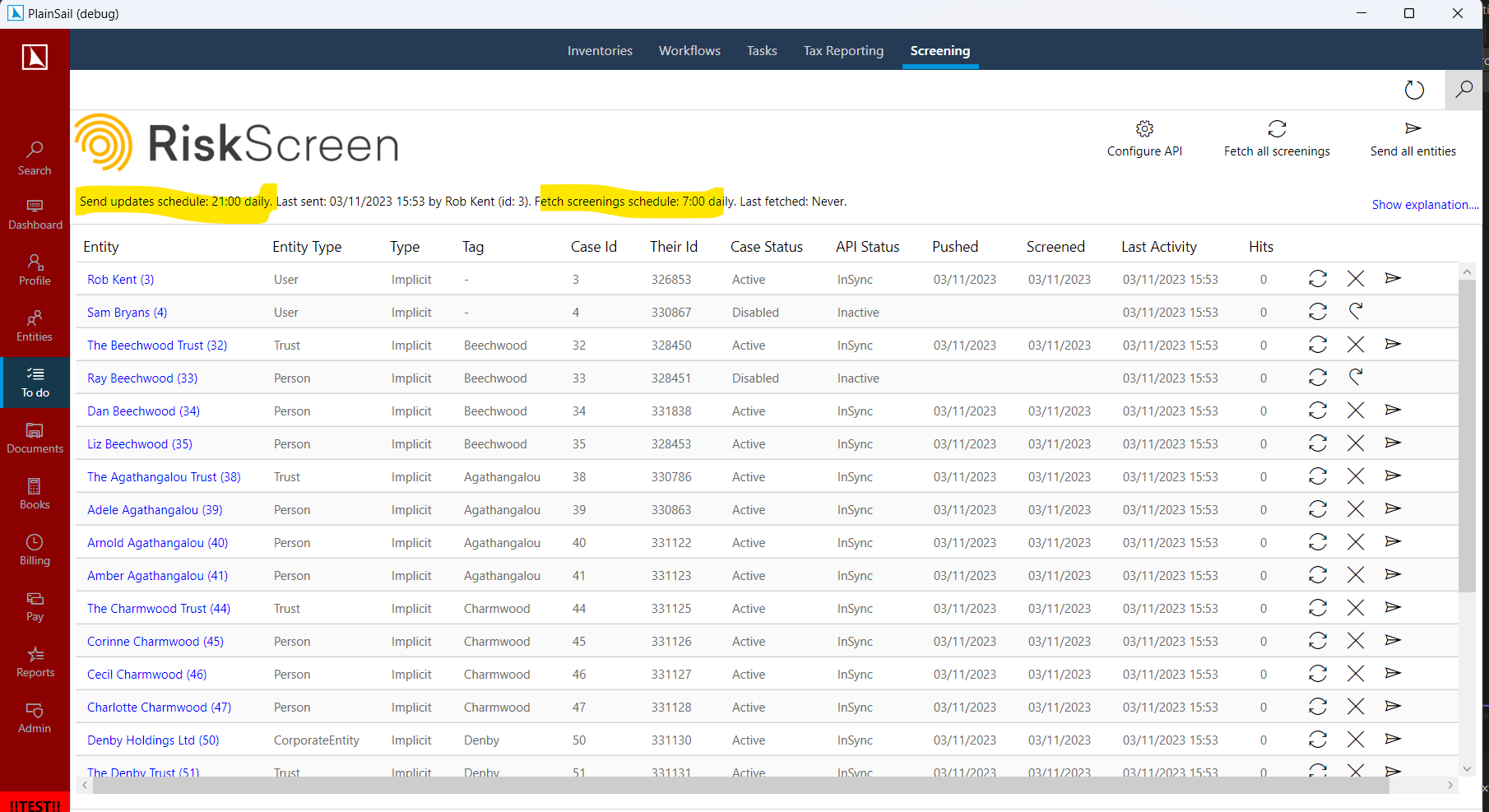Image resolution: width=1489 pixels, height=812 pixels.
Task: Open Pay in the sidebar
Action: 35,606
